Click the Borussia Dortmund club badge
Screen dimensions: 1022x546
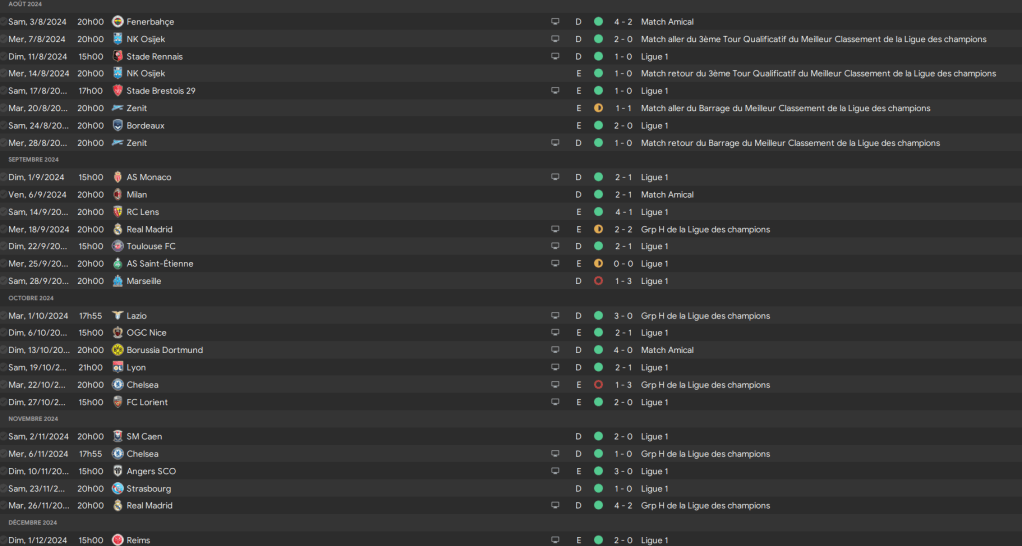tap(118, 351)
